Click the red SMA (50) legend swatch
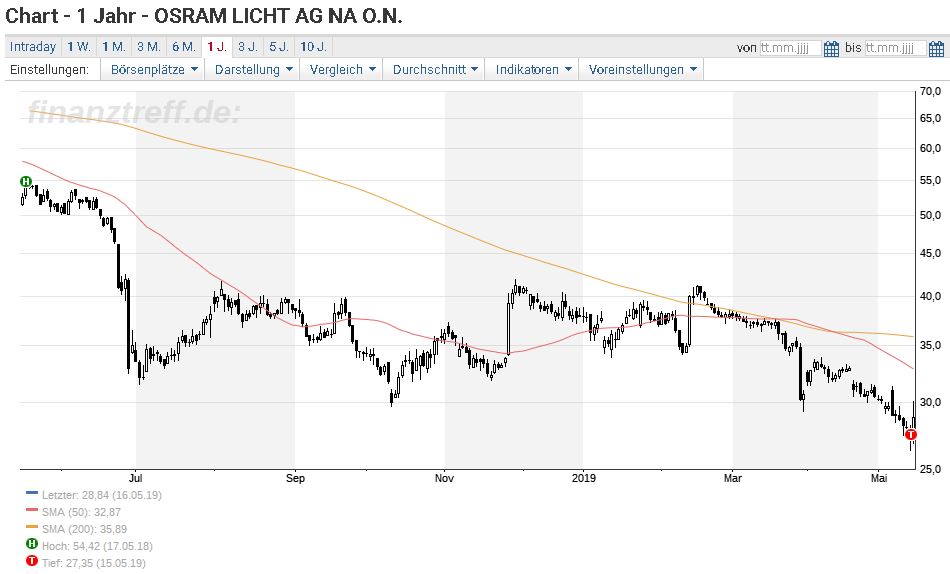950x574 pixels. [32, 511]
